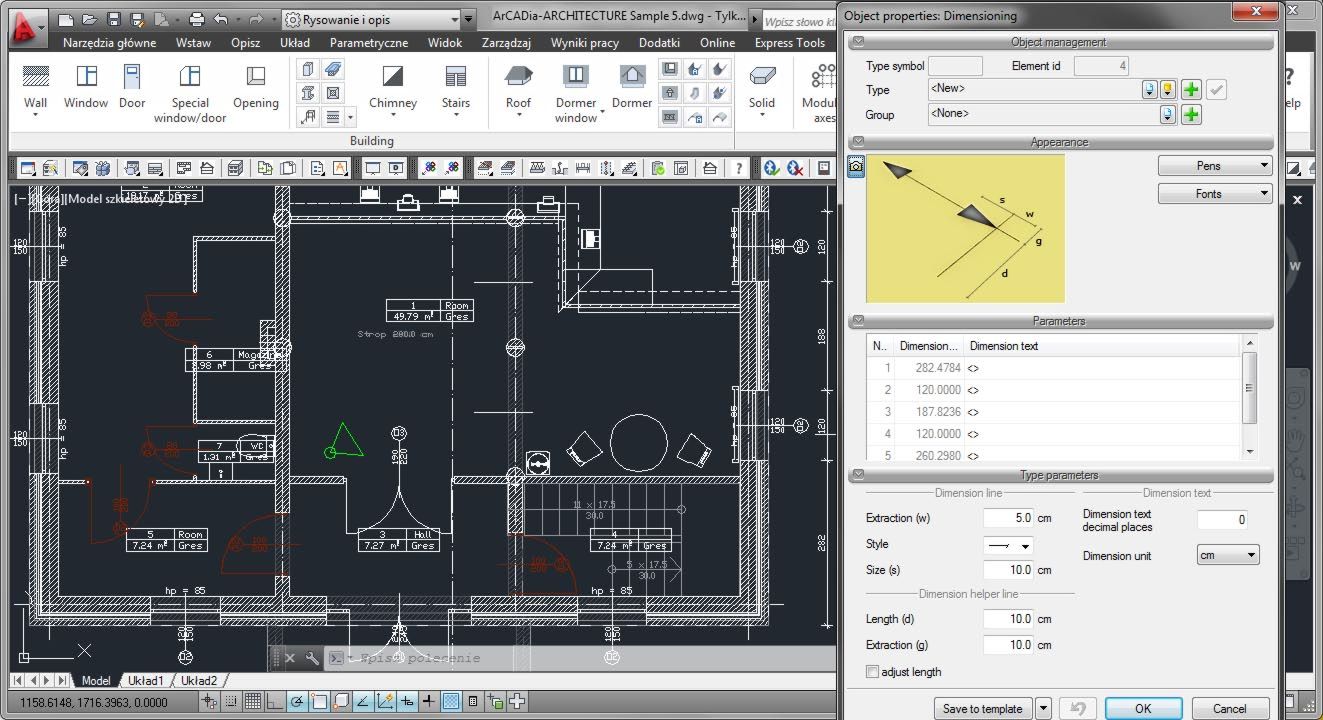Click the Plot printer icon
The height and width of the screenshot is (720, 1323).
197,19
